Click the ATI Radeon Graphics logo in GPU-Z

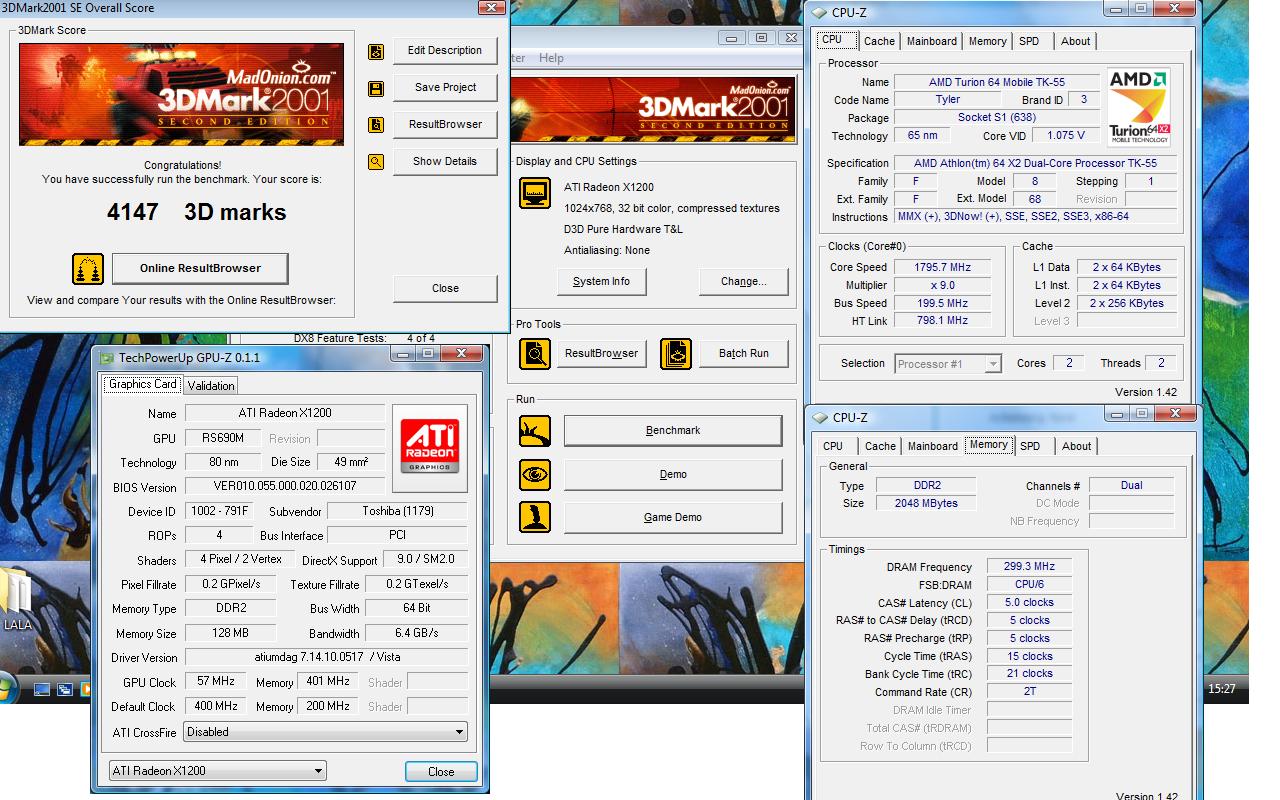pos(430,448)
